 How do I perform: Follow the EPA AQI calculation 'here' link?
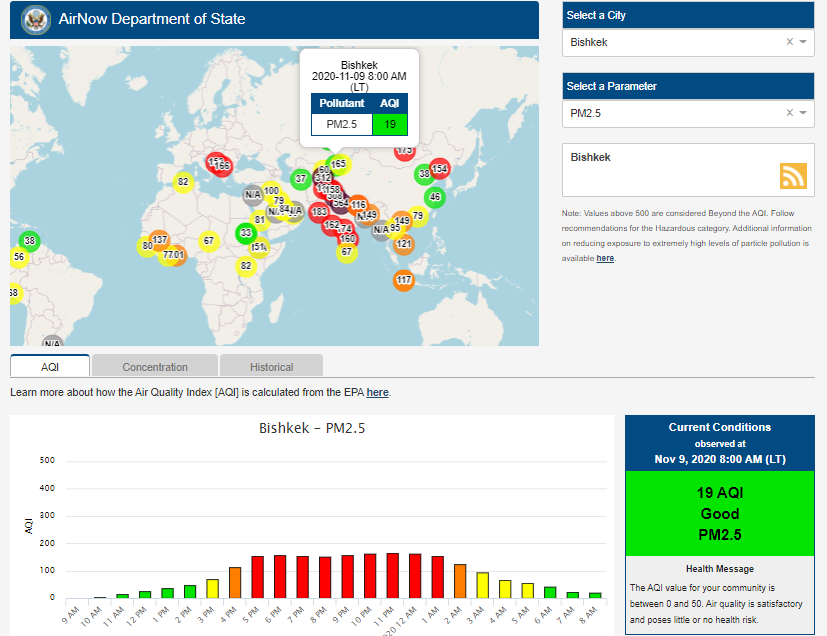(377, 392)
